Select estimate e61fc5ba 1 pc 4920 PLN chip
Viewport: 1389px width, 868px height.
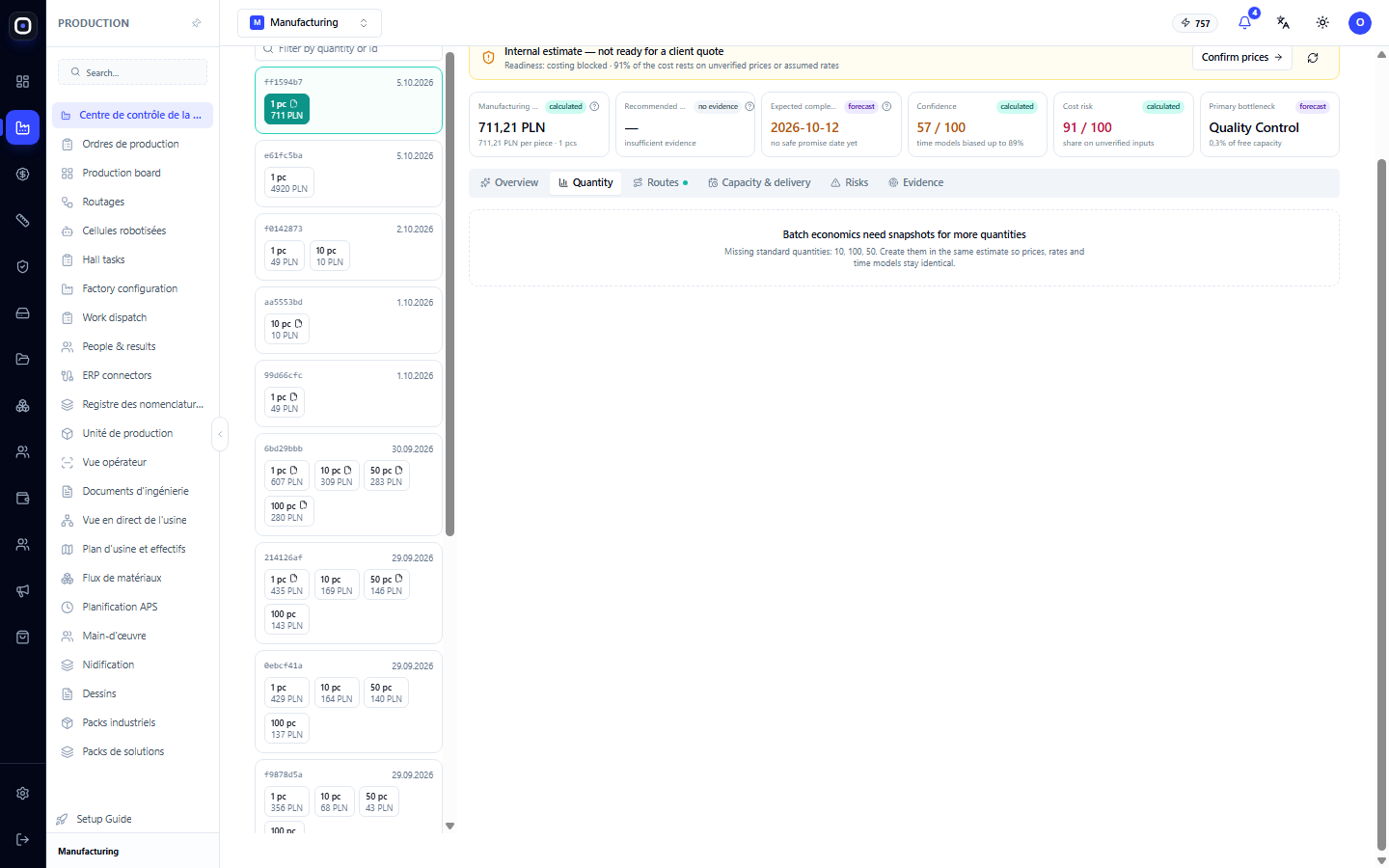(x=289, y=183)
